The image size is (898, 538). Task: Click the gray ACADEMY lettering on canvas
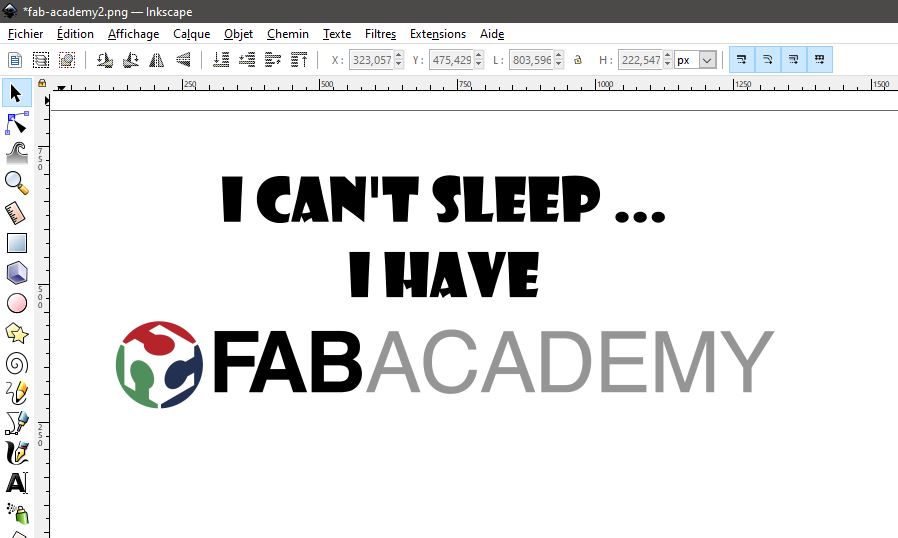pyautogui.click(x=570, y=362)
